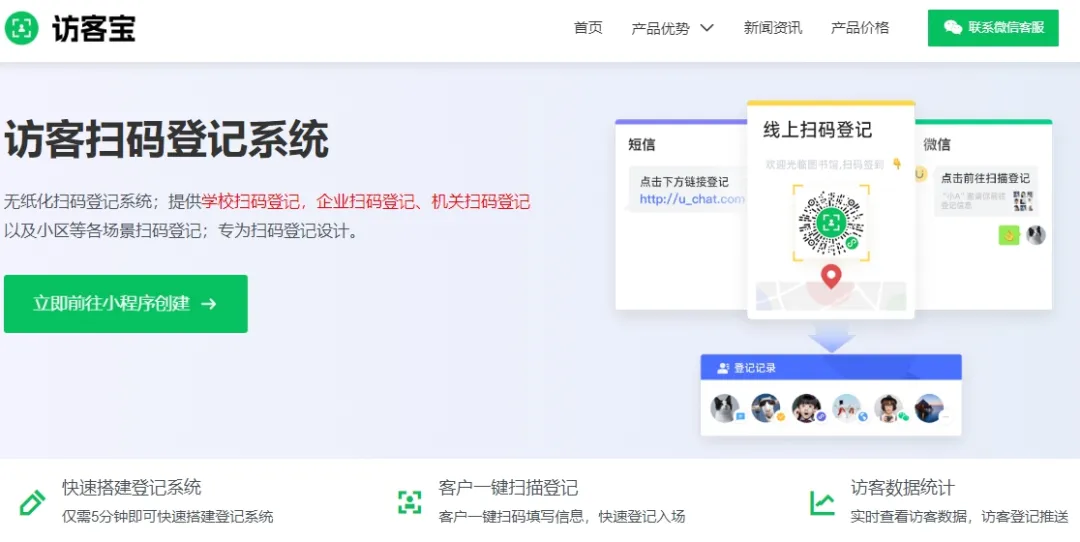Click the WeChat icon in 联系微信客服 button

tap(953, 28)
